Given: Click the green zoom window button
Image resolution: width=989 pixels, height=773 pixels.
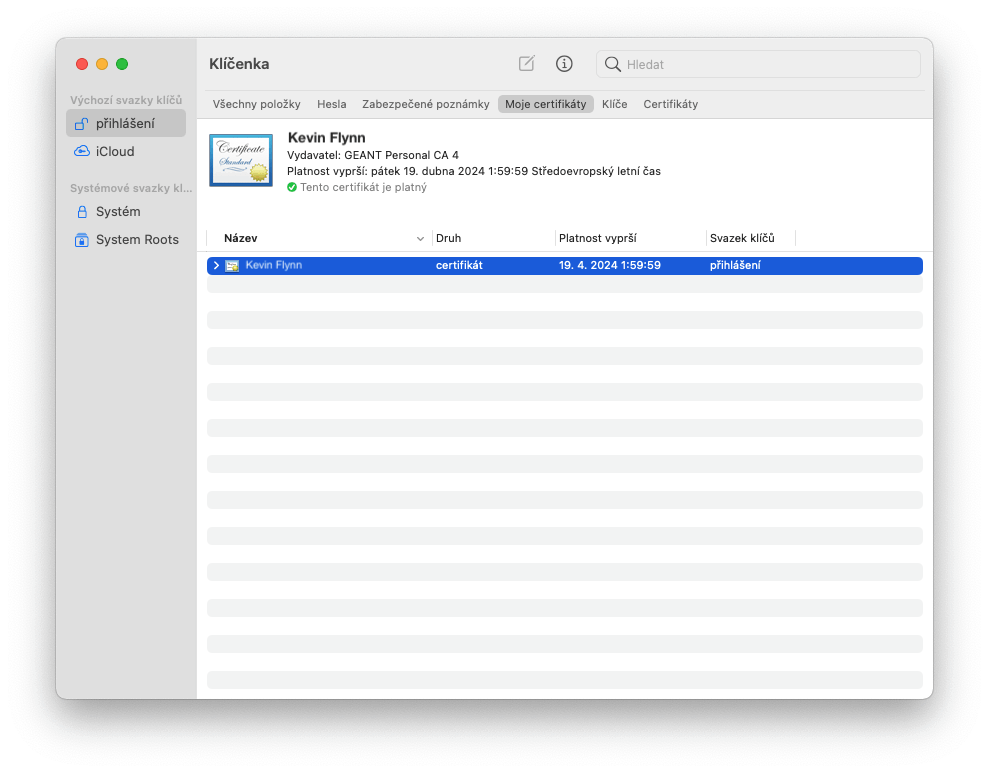Looking at the screenshot, I should click(122, 64).
